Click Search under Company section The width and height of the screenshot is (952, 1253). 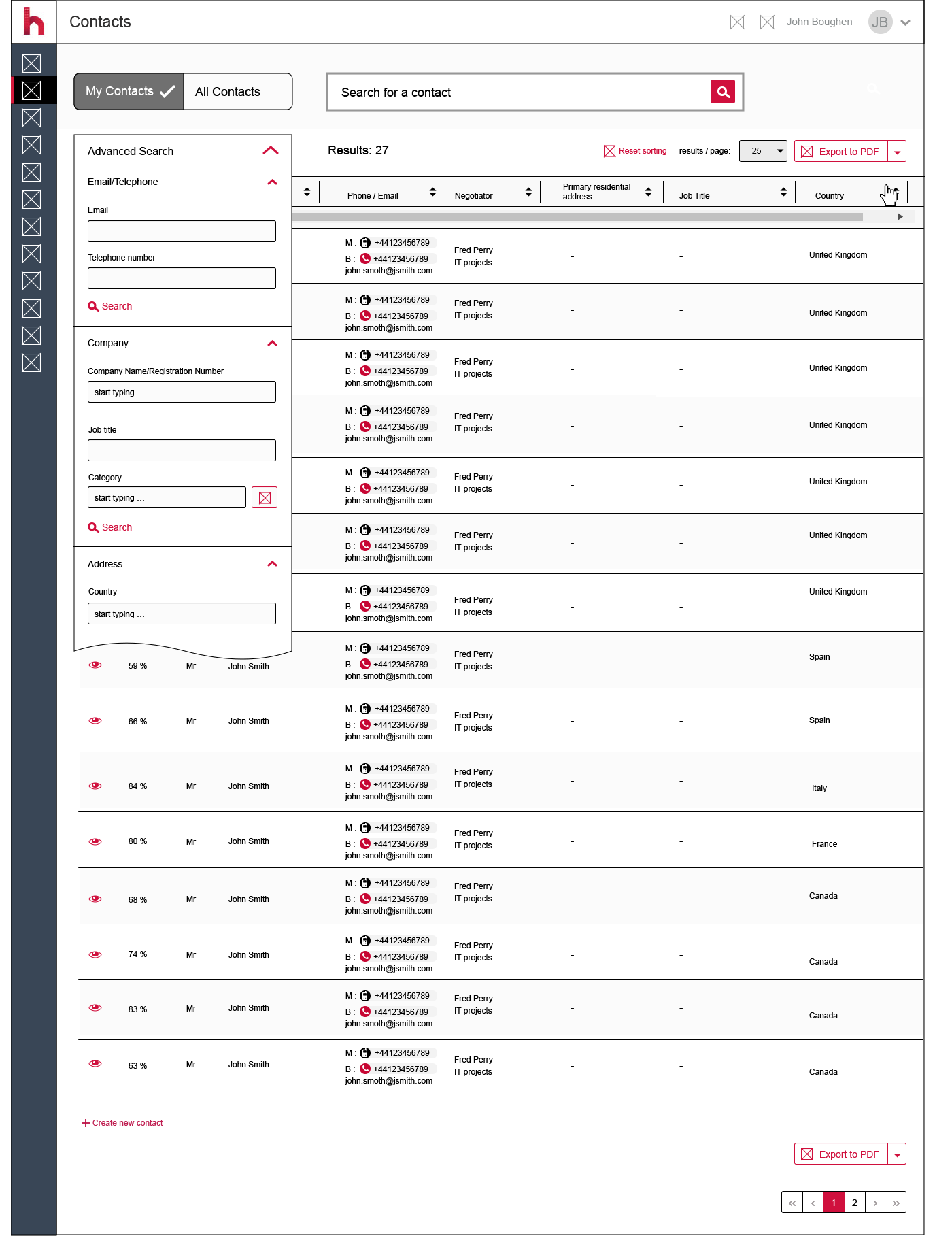[x=110, y=527]
